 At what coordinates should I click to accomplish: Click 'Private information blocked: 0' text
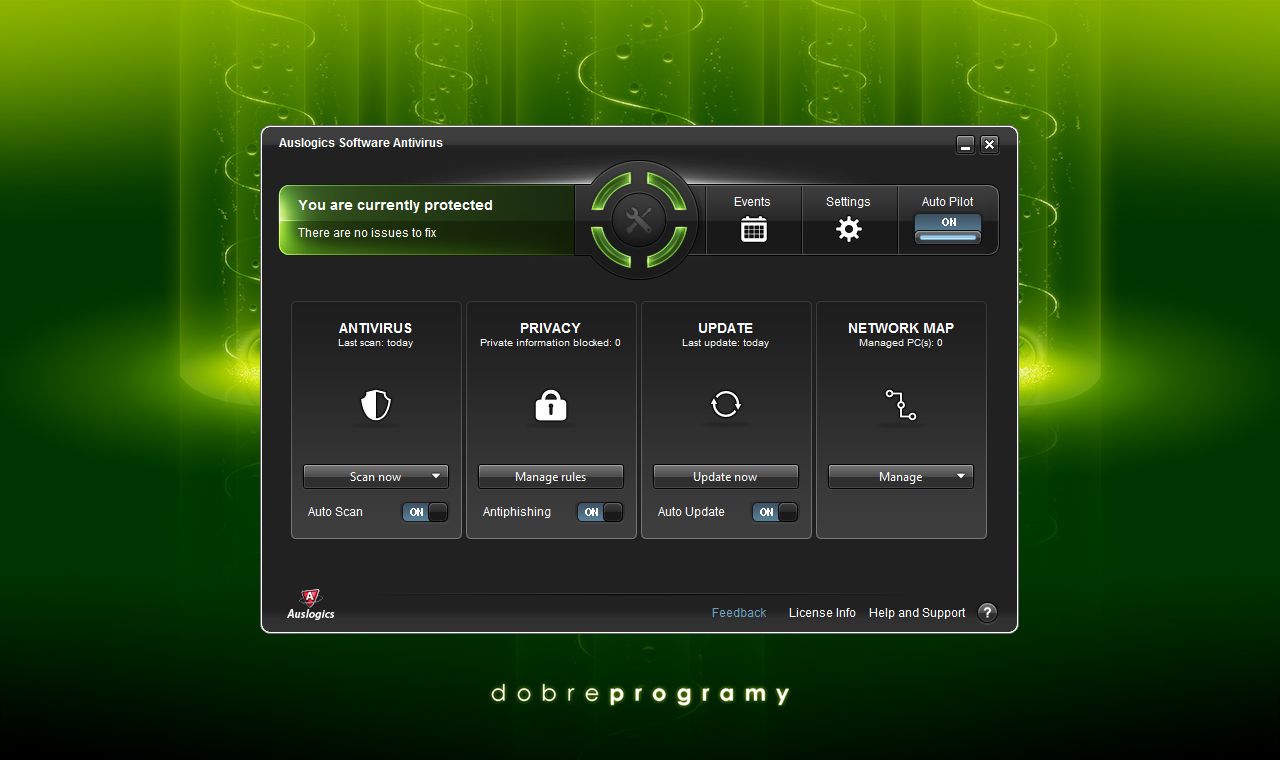(x=550, y=343)
